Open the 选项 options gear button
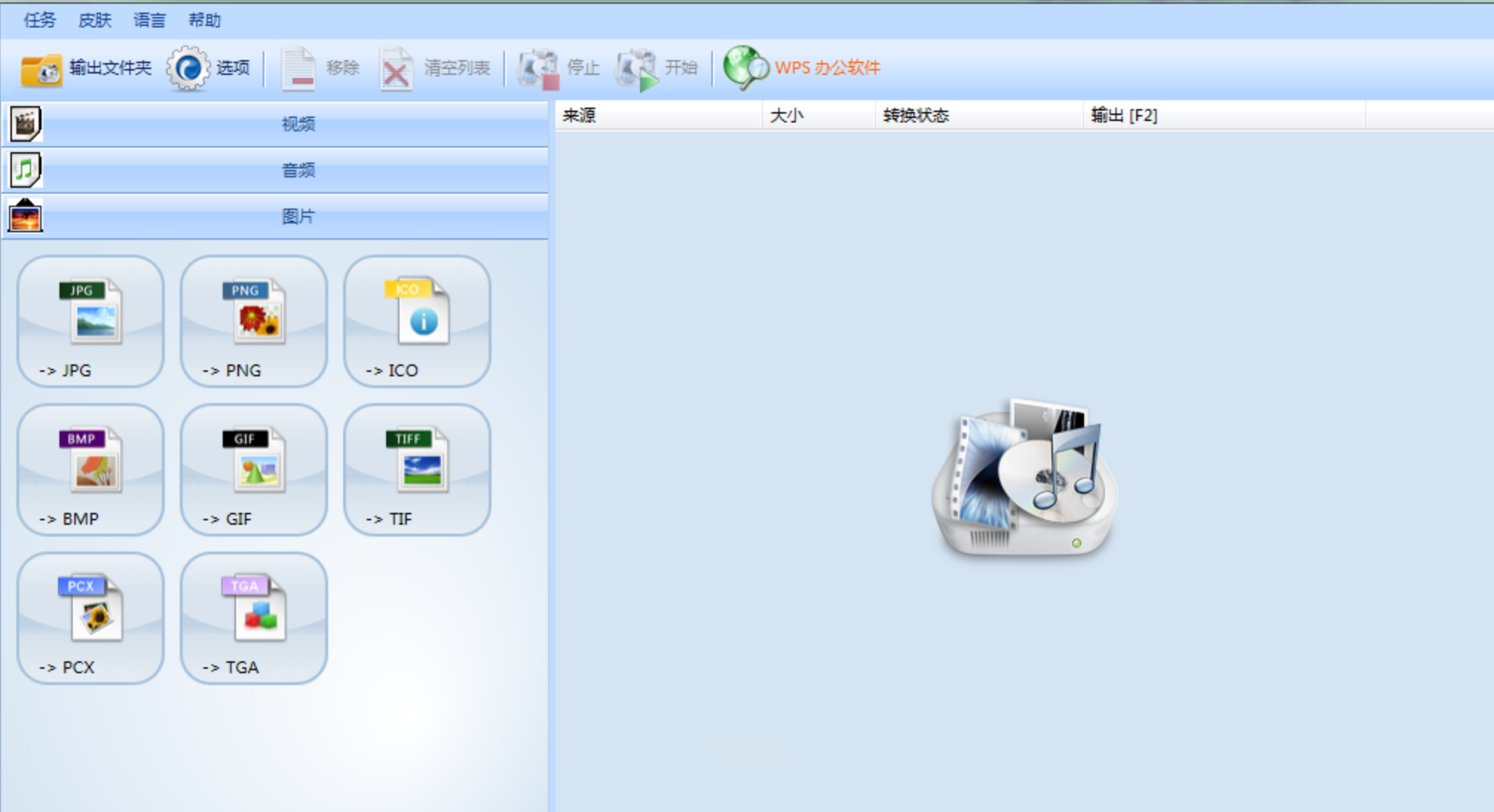The height and width of the screenshot is (812, 1494). click(209, 68)
